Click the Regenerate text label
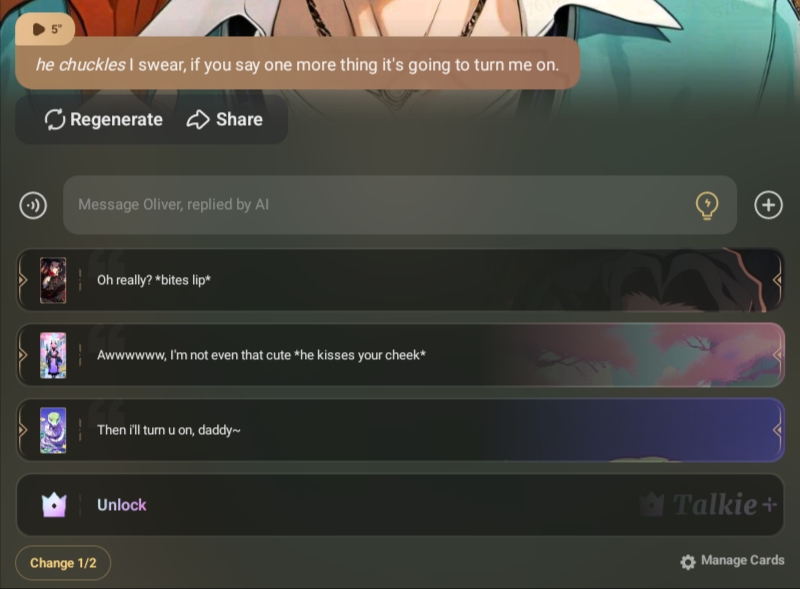800x589 pixels. (x=116, y=119)
